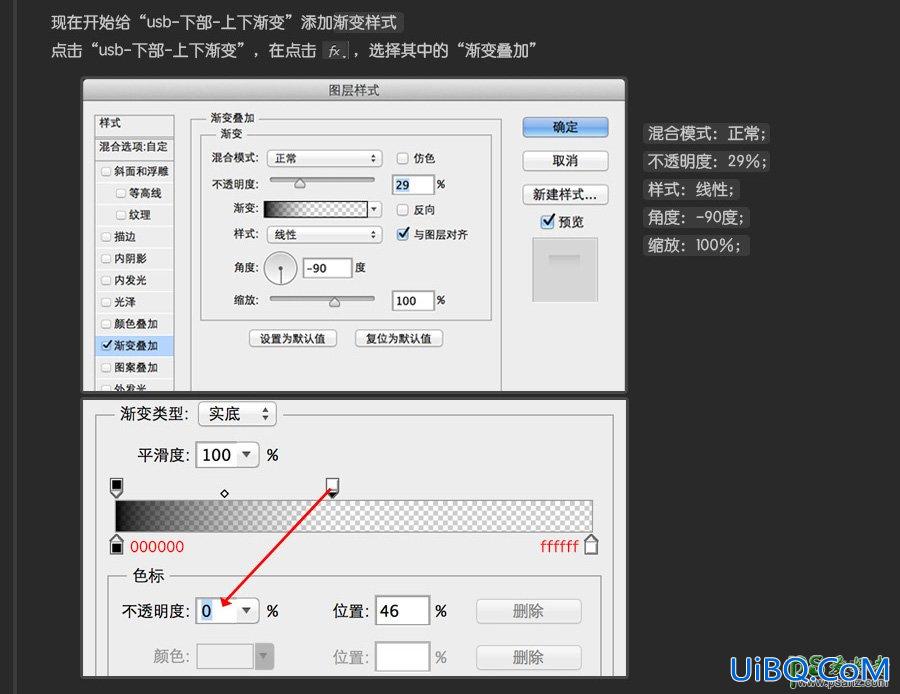Select 混合选项:自定 in styles list
Image resolution: width=900 pixels, height=694 pixels.
tap(134, 147)
